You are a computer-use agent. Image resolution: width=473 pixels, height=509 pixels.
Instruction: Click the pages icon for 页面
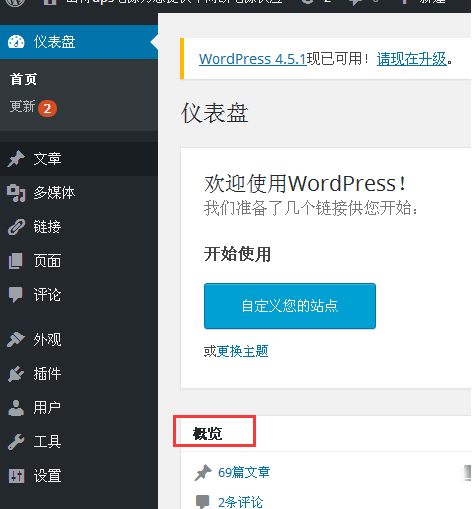(16, 261)
